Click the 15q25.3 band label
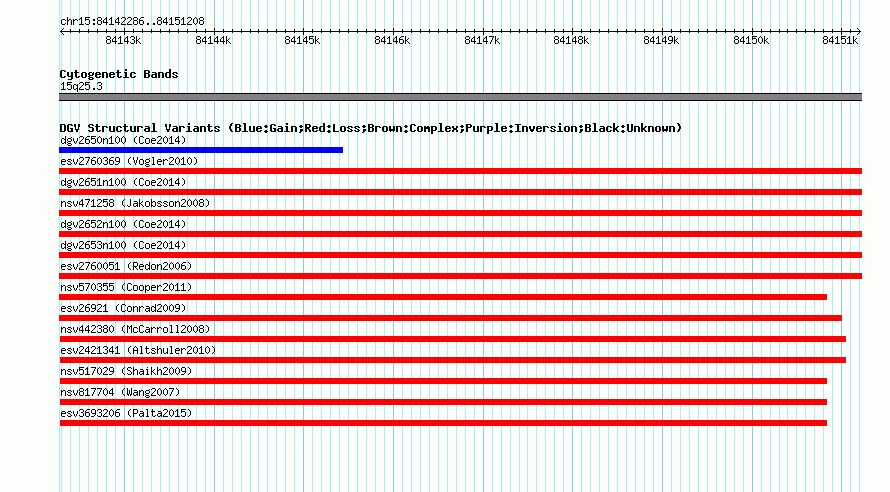890x492 pixels. coord(81,86)
